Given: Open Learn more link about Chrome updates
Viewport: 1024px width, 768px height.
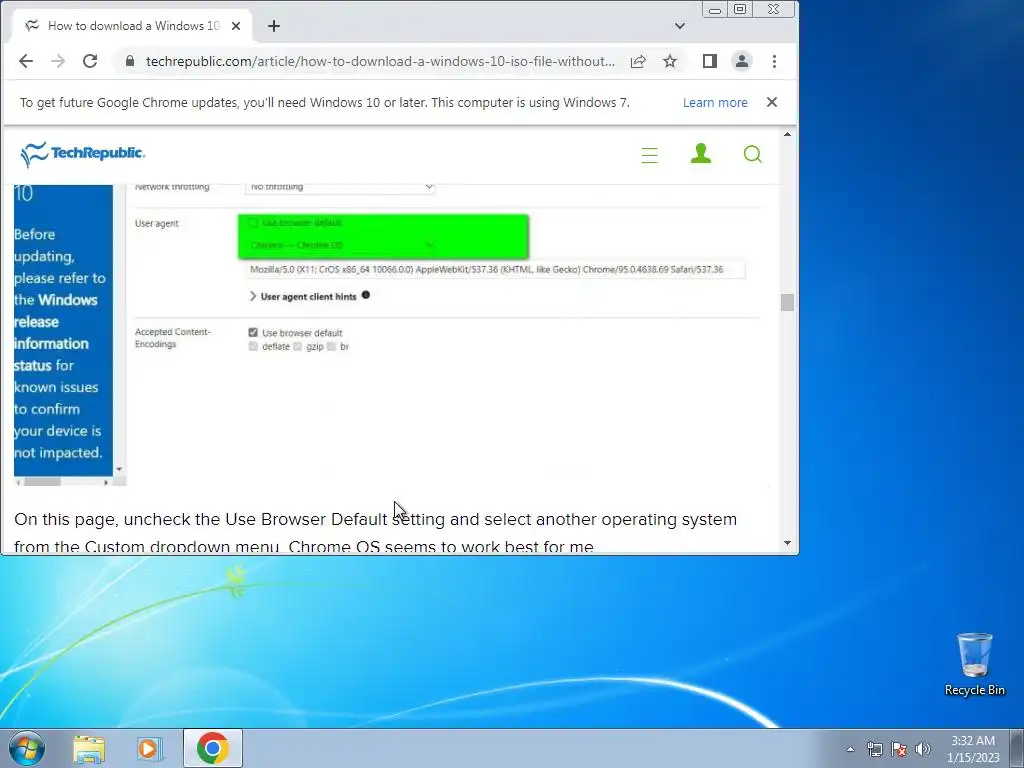Looking at the screenshot, I should coord(715,103).
